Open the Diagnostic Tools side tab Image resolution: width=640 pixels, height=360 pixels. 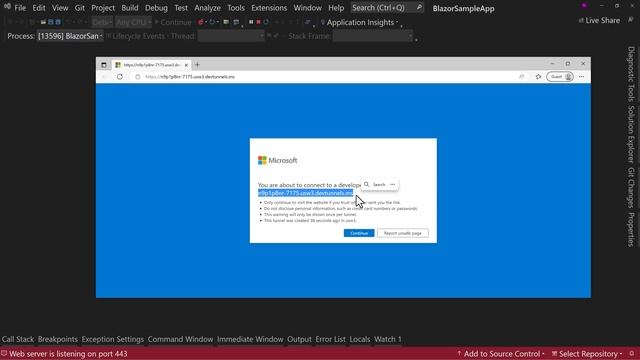pyautogui.click(x=631, y=74)
